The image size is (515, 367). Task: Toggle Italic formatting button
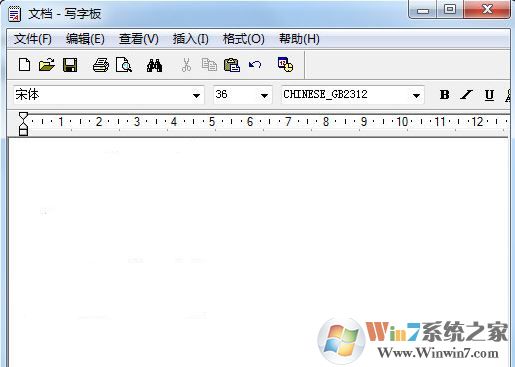click(466, 95)
